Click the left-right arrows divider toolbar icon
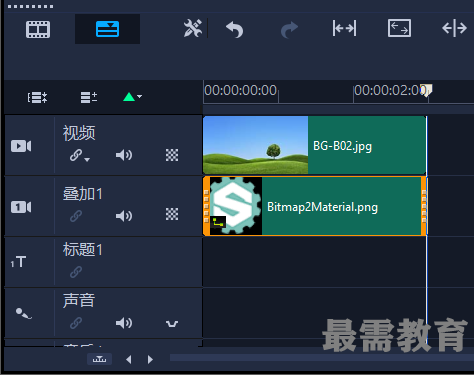Viewport: 474px width, 375px height. [x=454, y=28]
